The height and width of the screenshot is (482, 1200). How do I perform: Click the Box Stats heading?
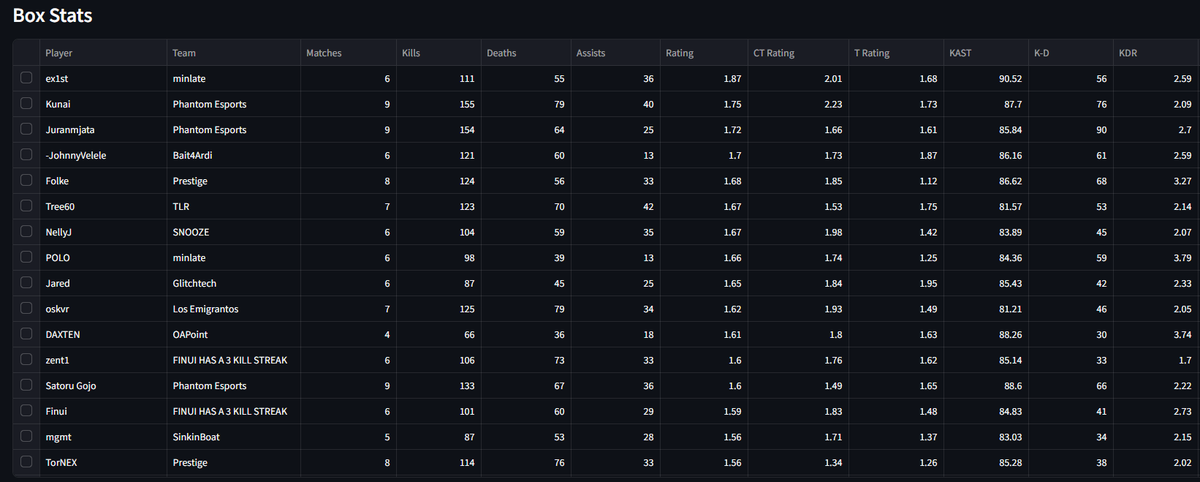pos(52,15)
